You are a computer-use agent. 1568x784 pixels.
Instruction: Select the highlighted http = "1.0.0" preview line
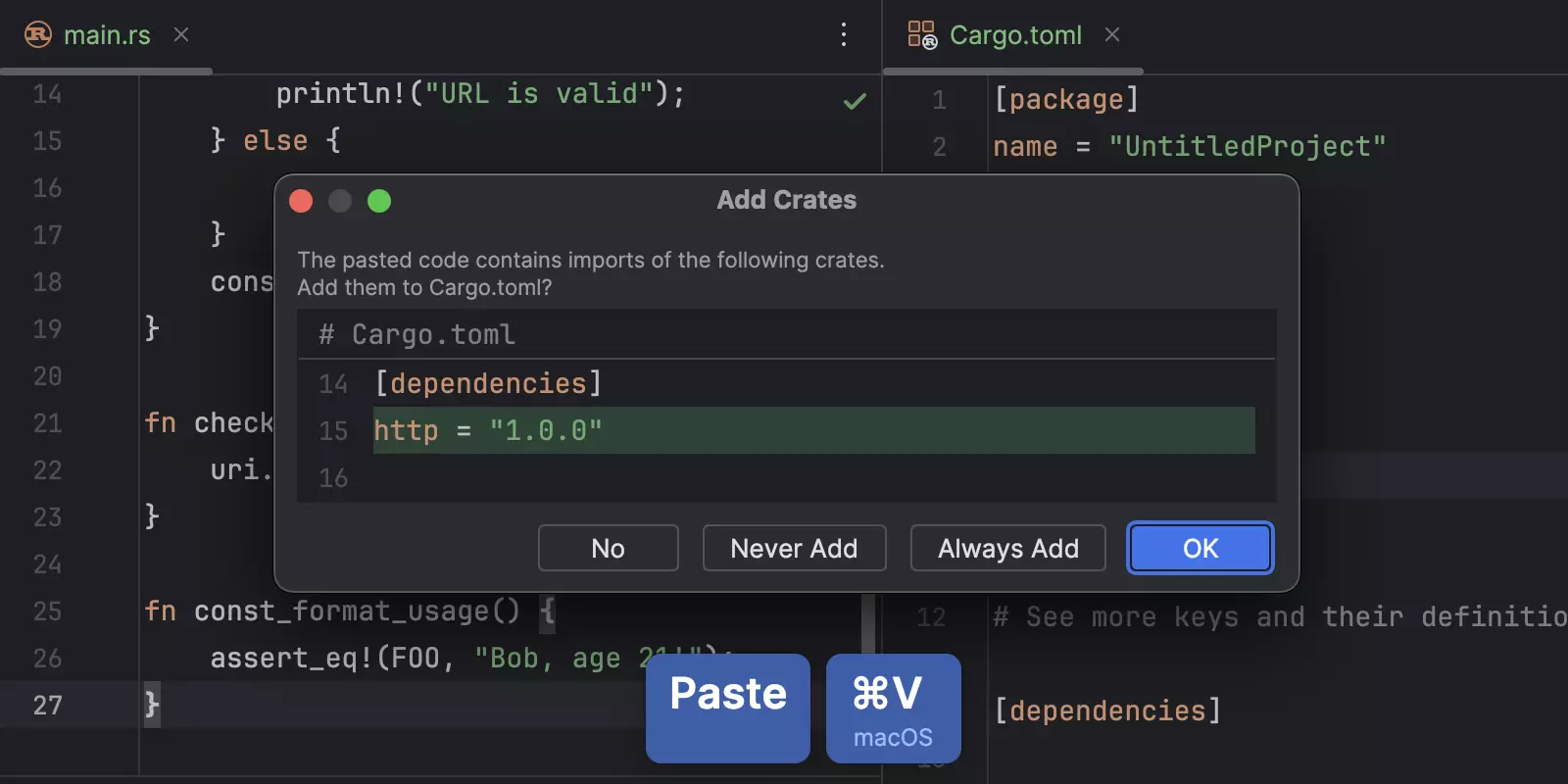[813, 430]
